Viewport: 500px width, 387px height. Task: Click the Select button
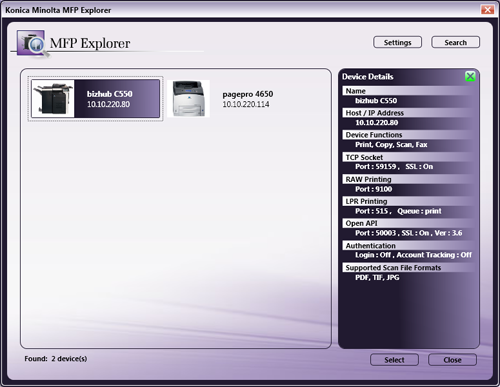394,360
